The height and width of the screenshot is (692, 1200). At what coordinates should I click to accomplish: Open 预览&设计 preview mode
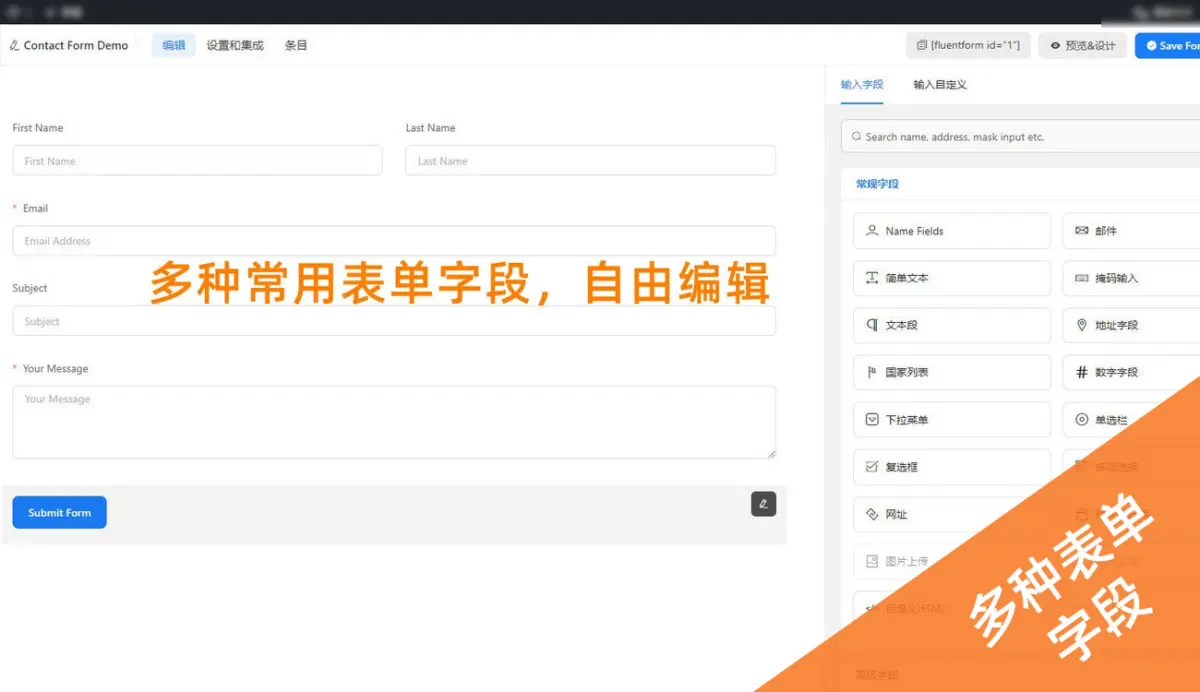pos(1082,45)
